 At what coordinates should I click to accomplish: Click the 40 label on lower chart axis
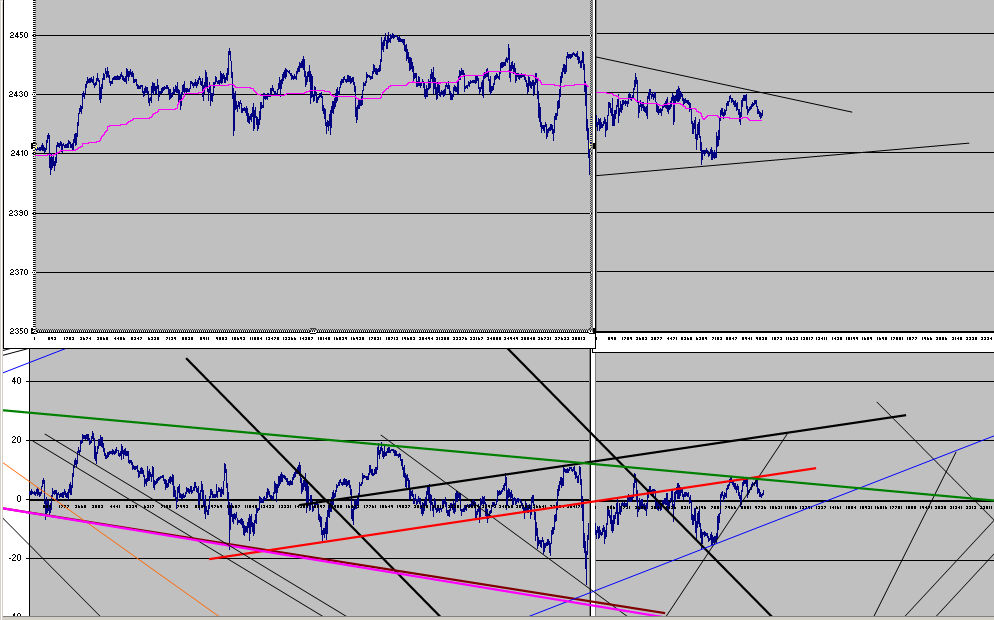(x=16, y=381)
